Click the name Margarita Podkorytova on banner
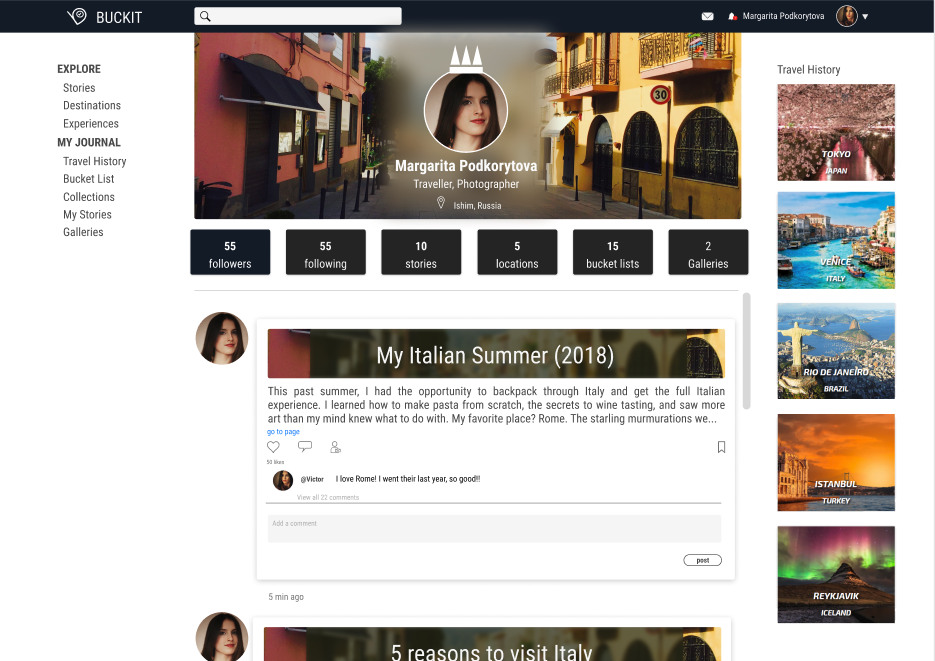This screenshot has width=935, height=661. (466, 166)
